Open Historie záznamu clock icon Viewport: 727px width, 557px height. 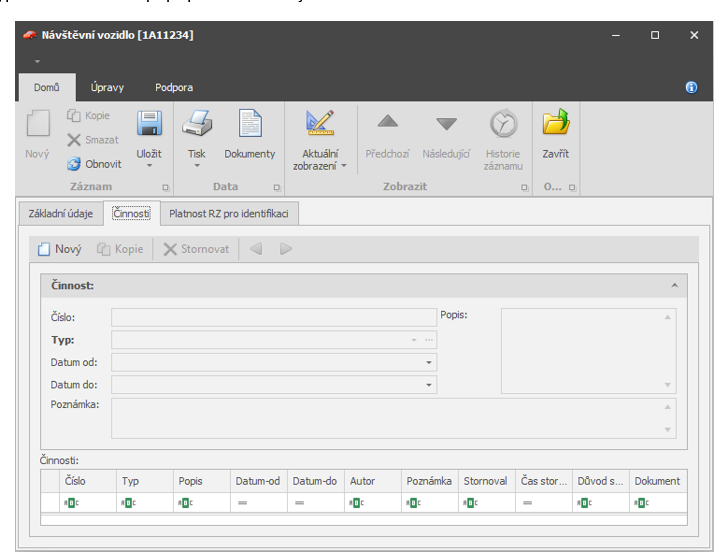[x=504, y=123]
